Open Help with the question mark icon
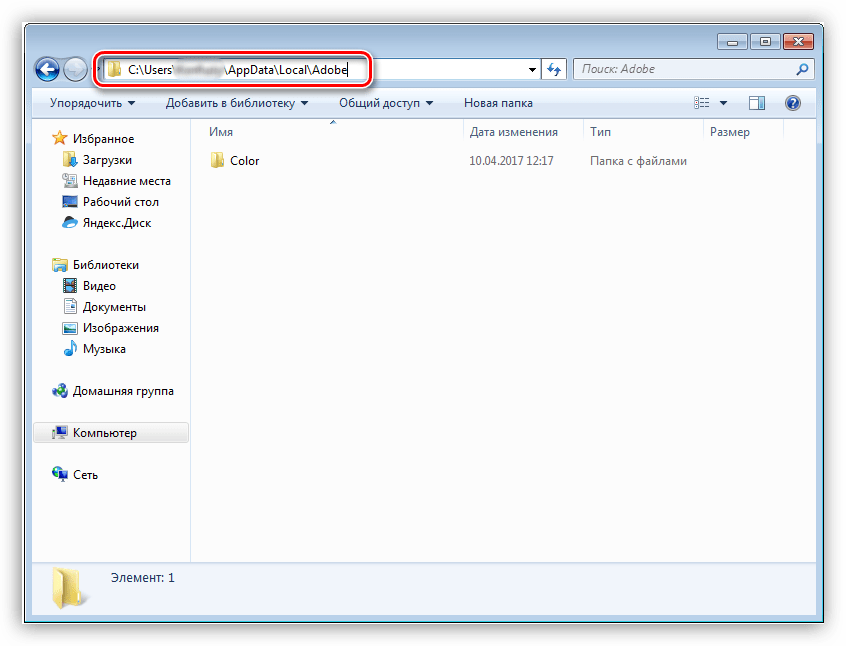Viewport: 846px width, 646px height. (793, 103)
